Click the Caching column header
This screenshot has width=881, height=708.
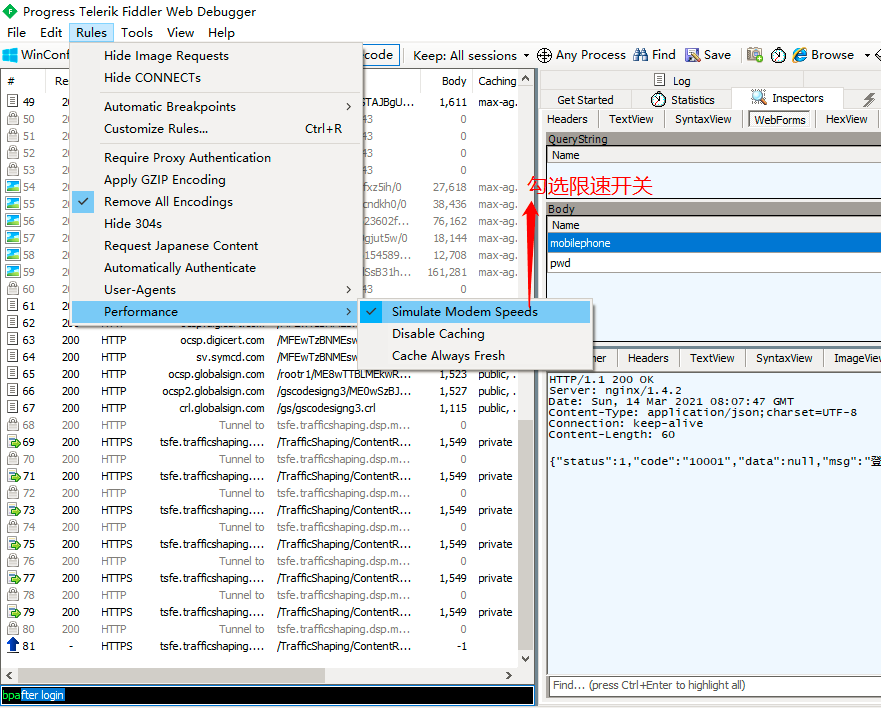tap(497, 81)
